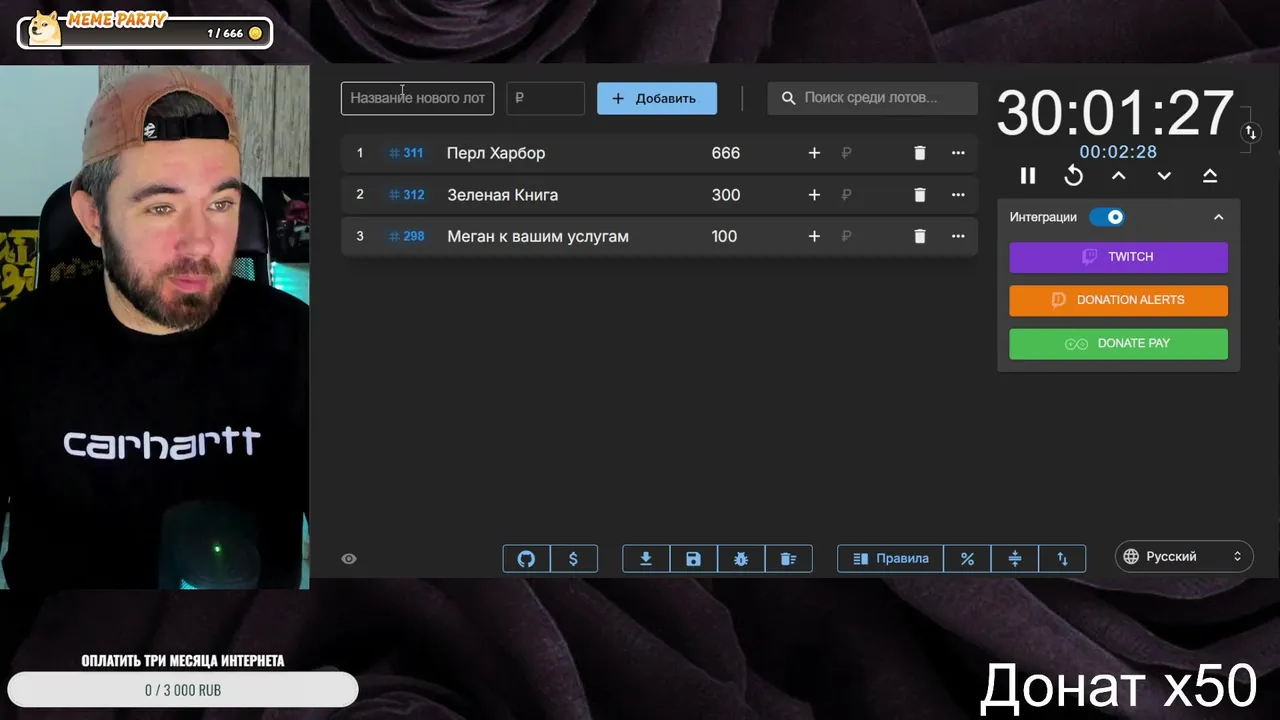The height and width of the screenshot is (720, 1280).
Task: Delete the Меган к вашим услугам lot
Action: (x=920, y=236)
